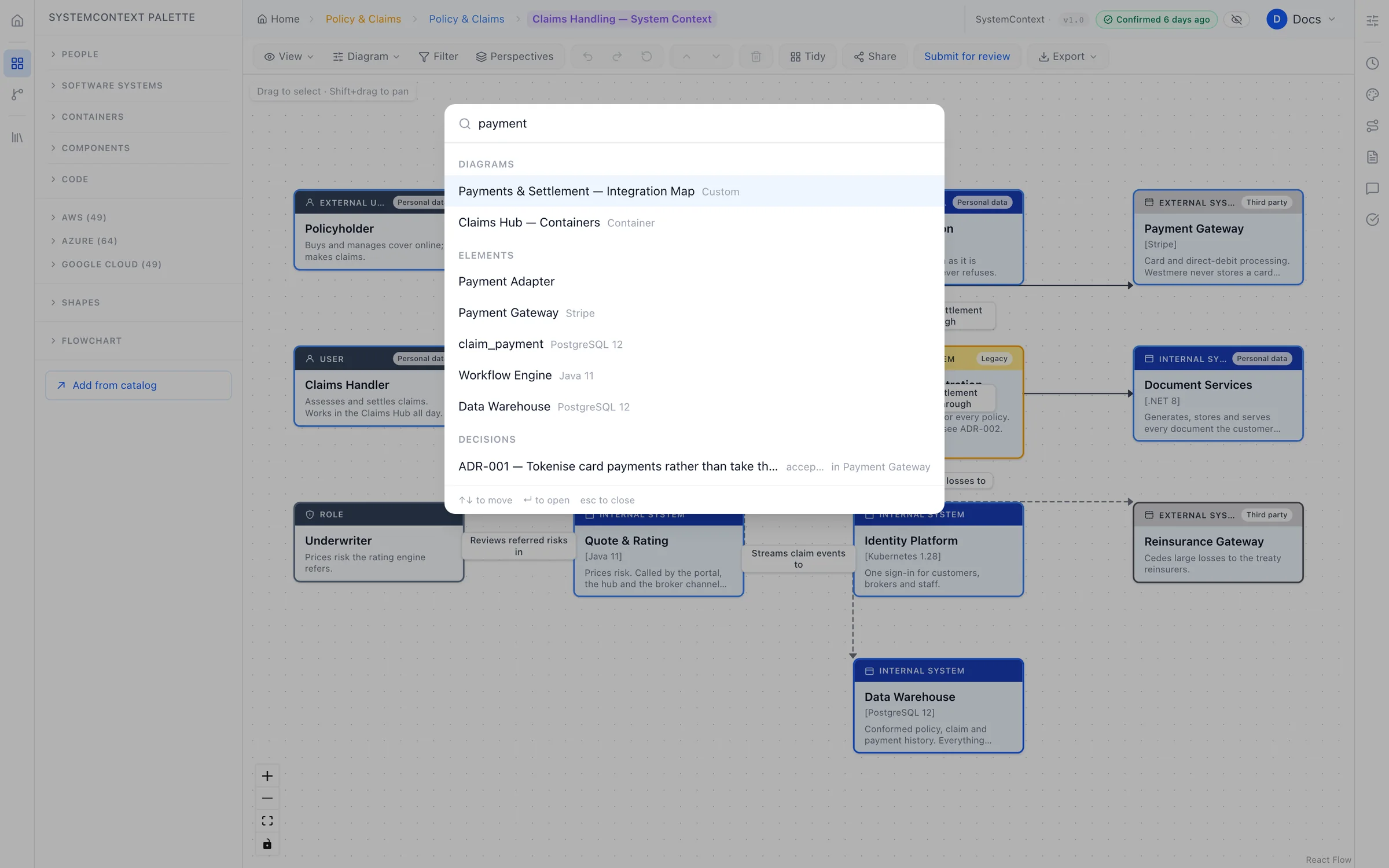
Task: Click the undo arrow in toolbar
Action: click(x=587, y=56)
